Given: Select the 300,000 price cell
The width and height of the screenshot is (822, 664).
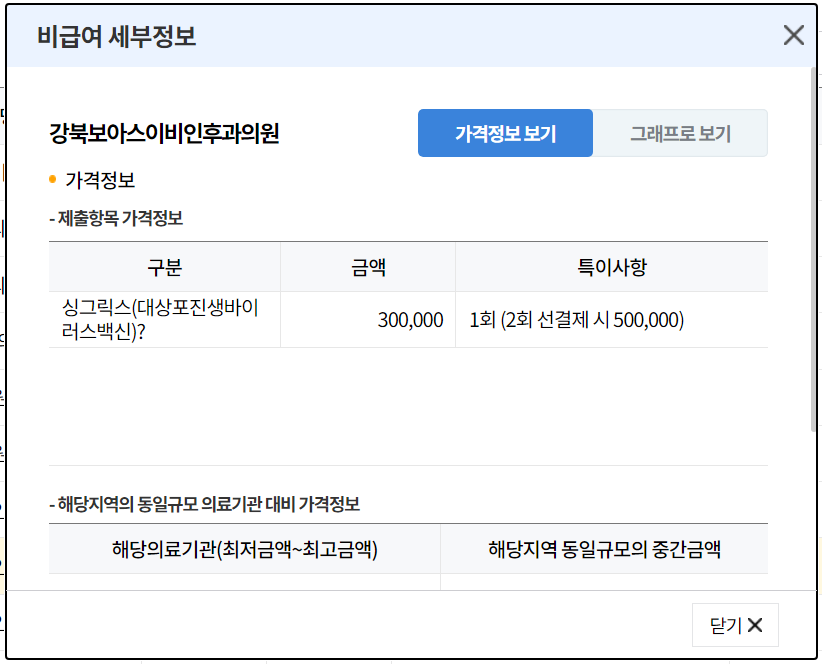Looking at the screenshot, I should (x=411, y=320).
